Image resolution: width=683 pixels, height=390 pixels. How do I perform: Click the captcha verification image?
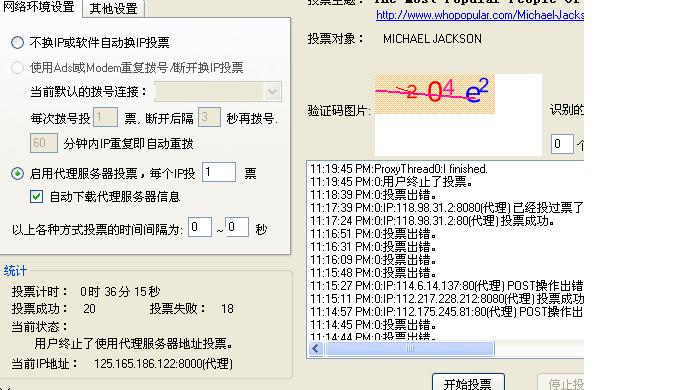click(434, 94)
